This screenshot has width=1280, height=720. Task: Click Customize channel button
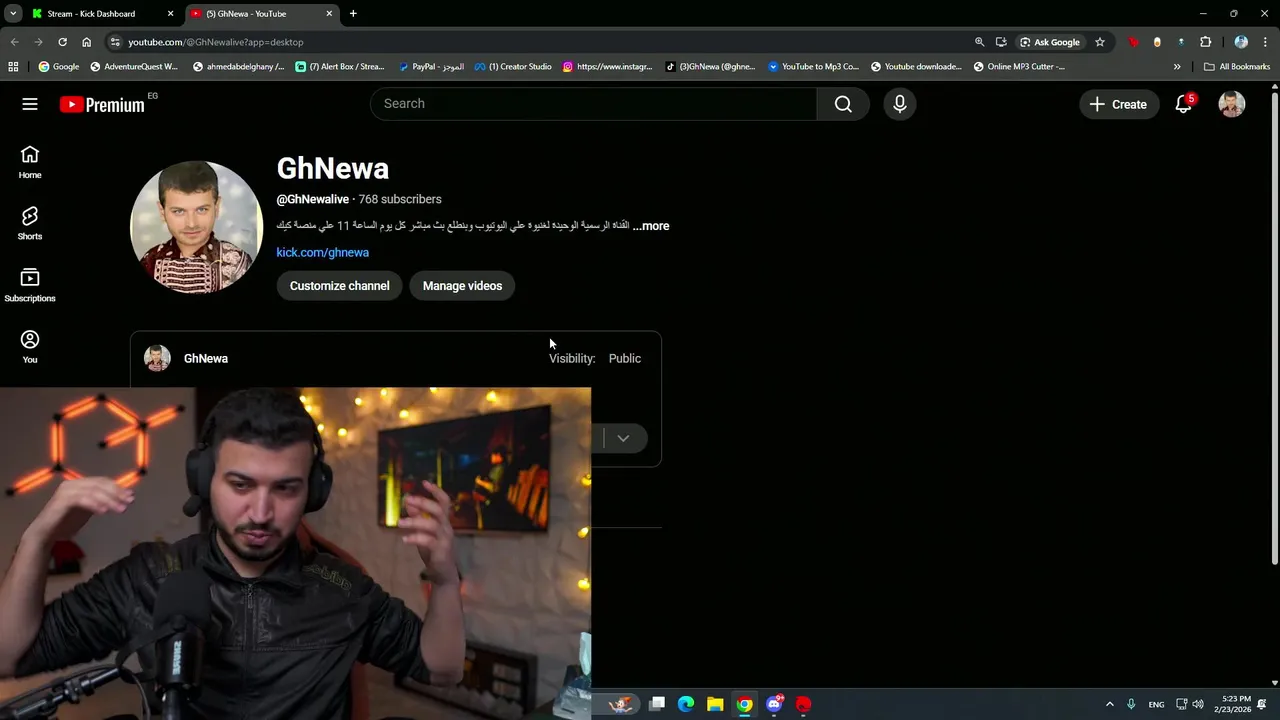pyautogui.click(x=340, y=286)
